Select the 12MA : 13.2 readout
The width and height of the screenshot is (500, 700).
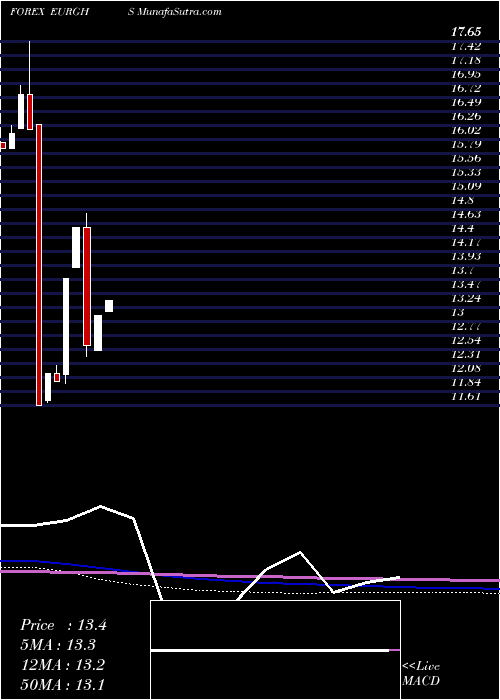(x=62, y=665)
